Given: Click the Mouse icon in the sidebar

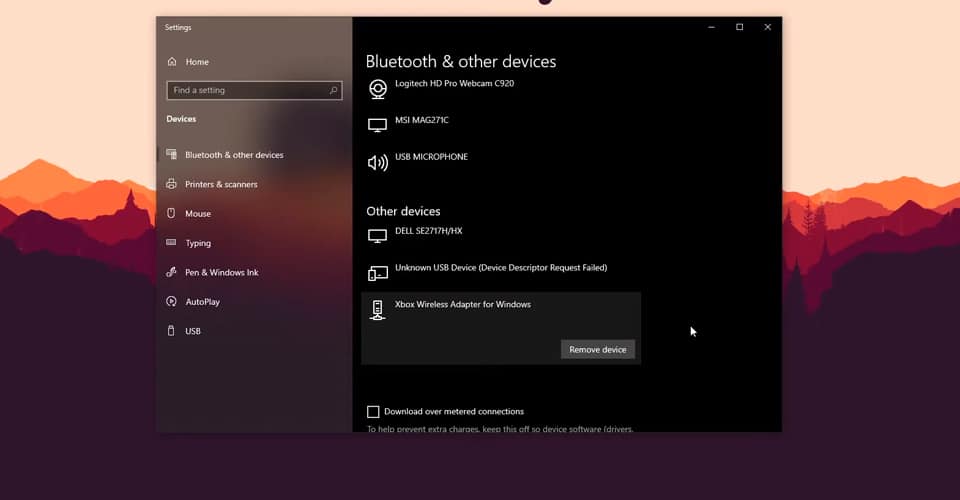Looking at the screenshot, I should click(171, 213).
